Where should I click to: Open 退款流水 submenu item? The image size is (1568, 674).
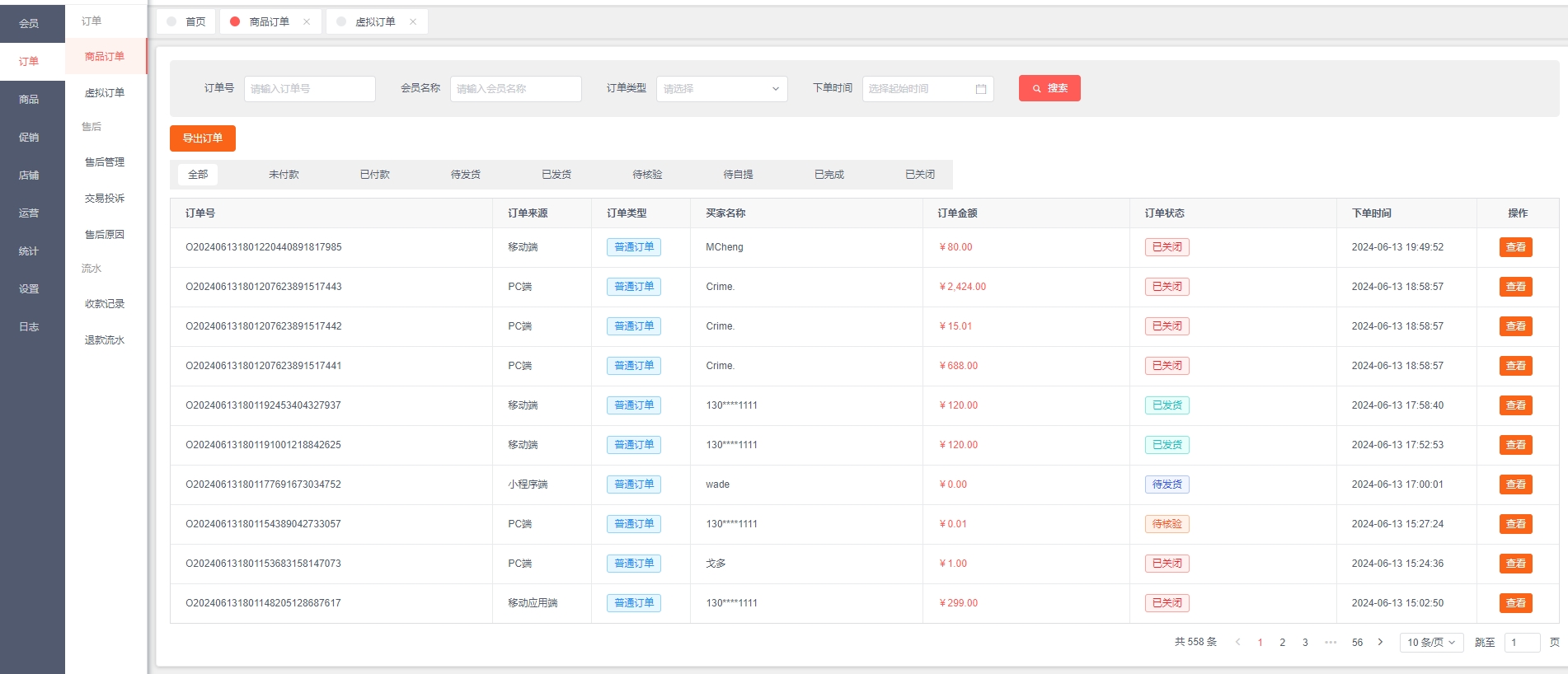click(106, 340)
